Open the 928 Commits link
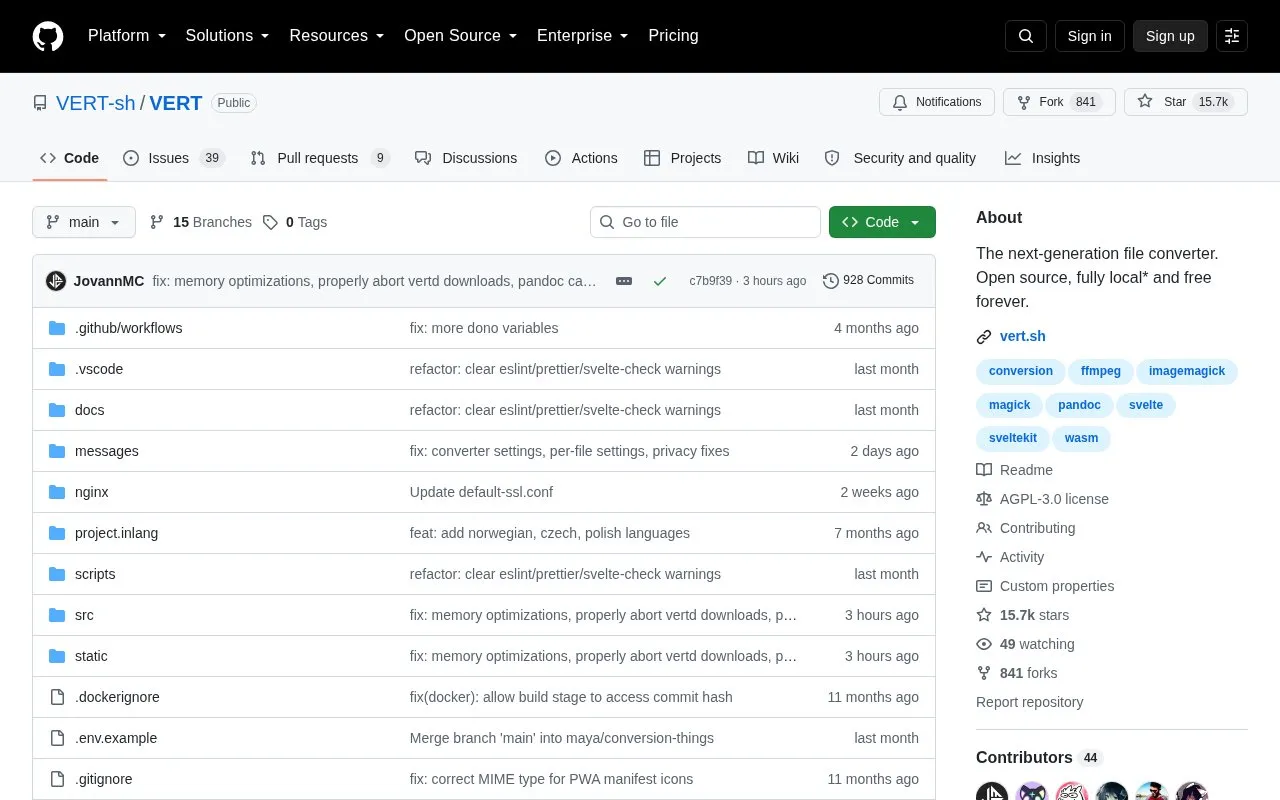 point(868,281)
